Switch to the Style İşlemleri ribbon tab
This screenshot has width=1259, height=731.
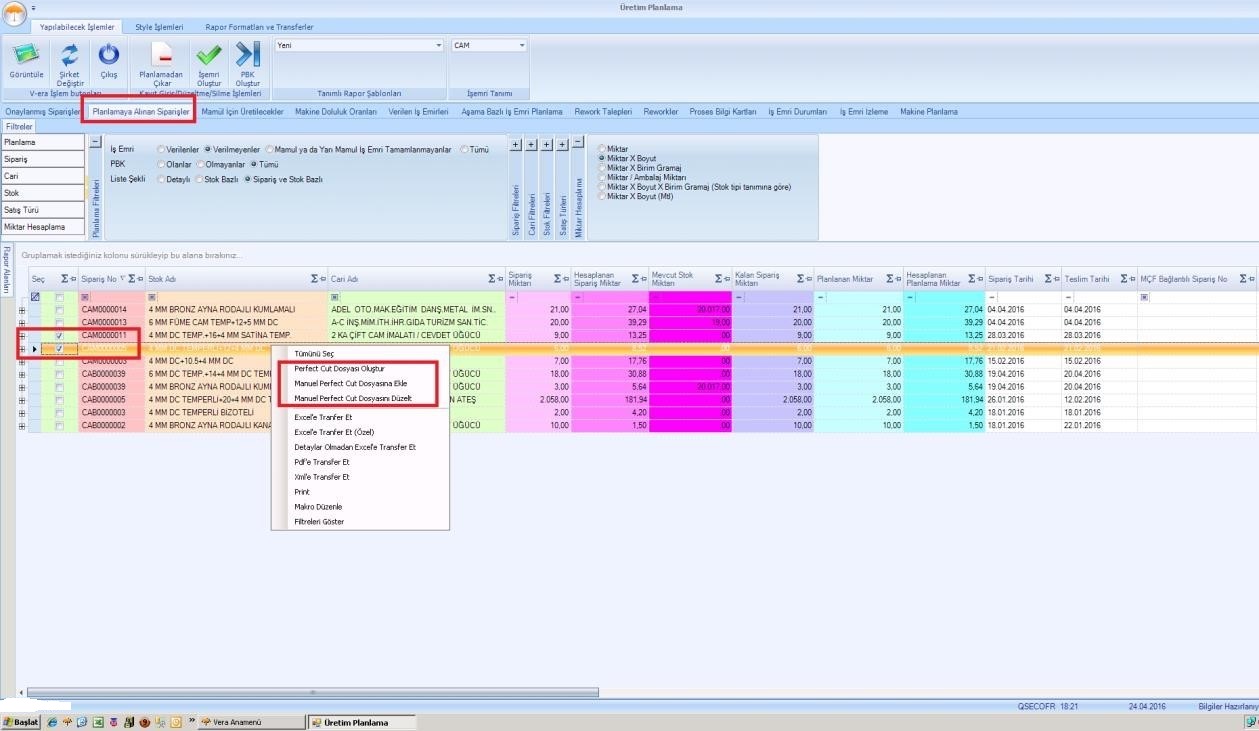160,27
